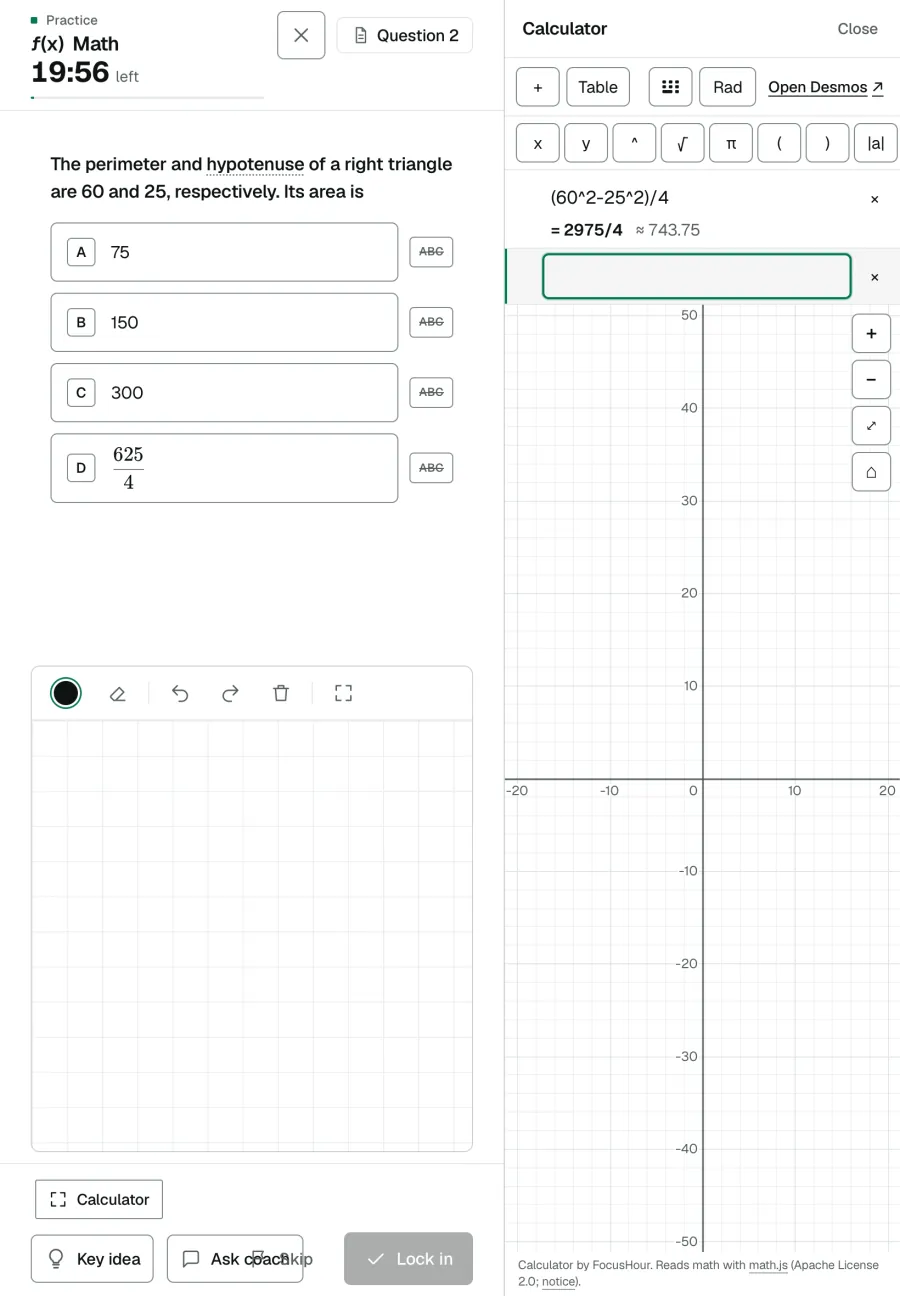Select the (60^2-25^2)/4 expression
This screenshot has height=1296, width=900.
[610, 198]
